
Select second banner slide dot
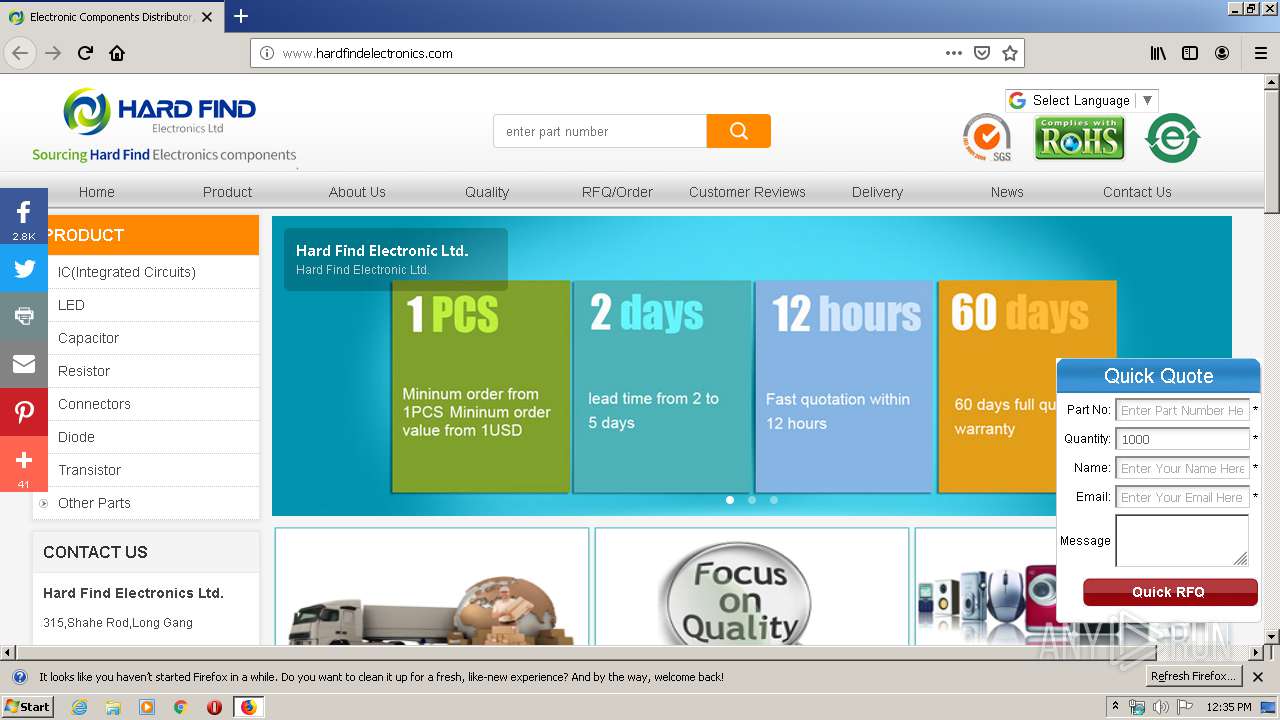click(x=752, y=500)
